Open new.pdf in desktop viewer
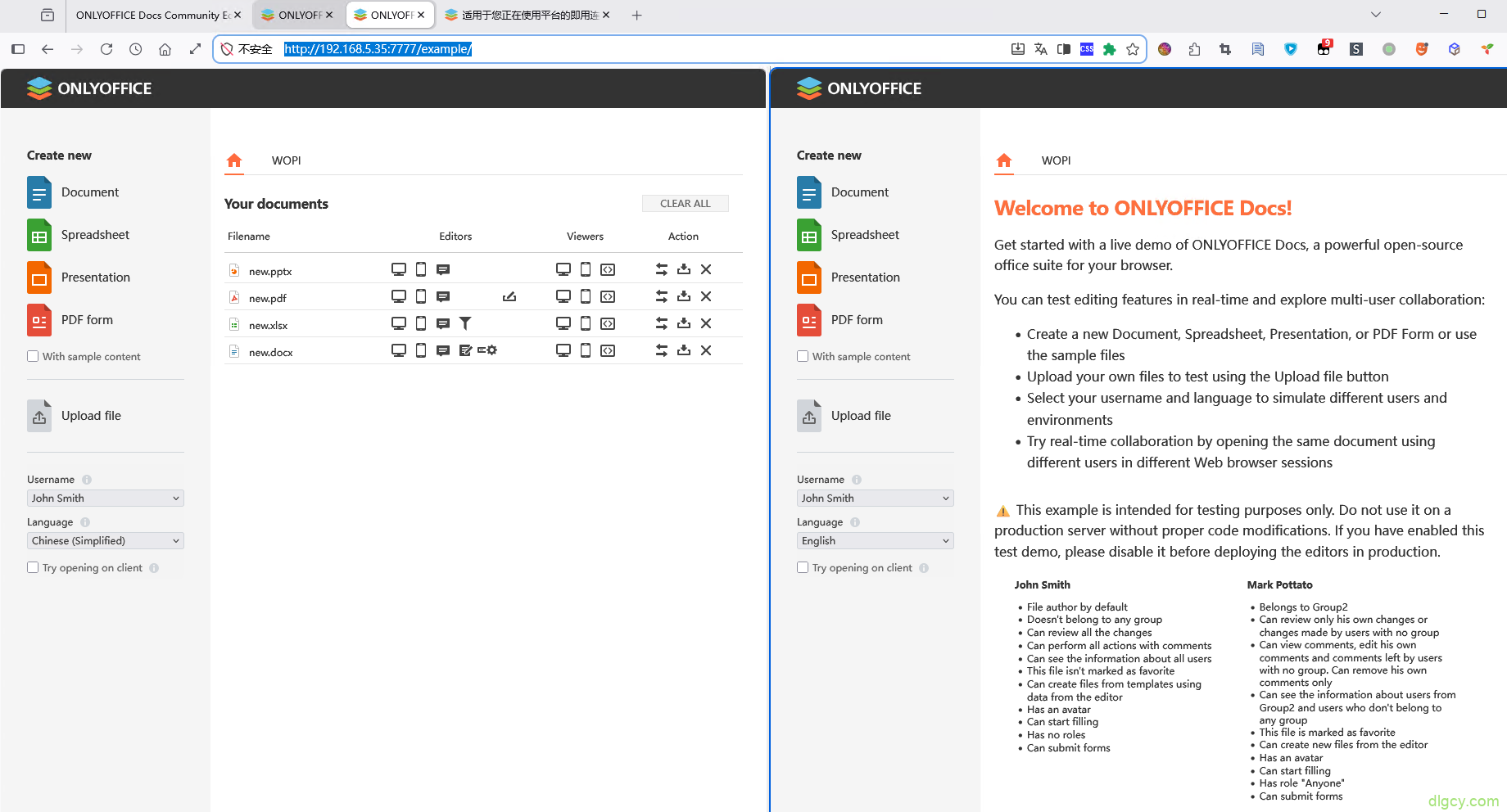This screenshot has height=812, width=1507. 563,296
